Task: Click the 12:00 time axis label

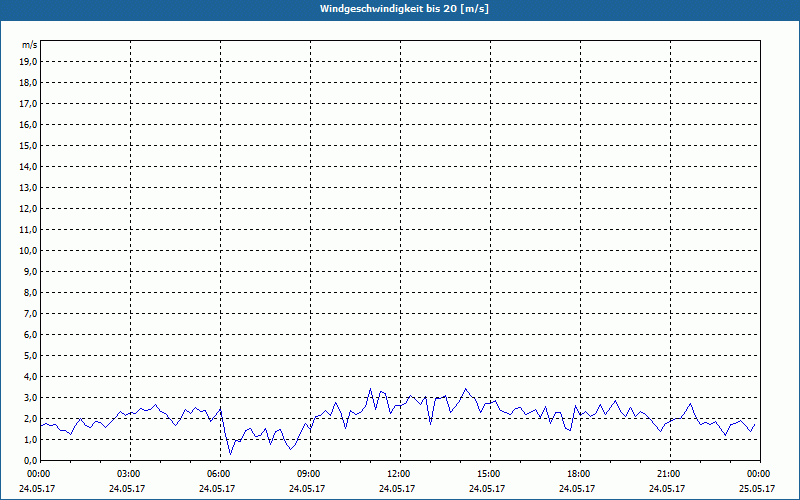Action: 399,474
